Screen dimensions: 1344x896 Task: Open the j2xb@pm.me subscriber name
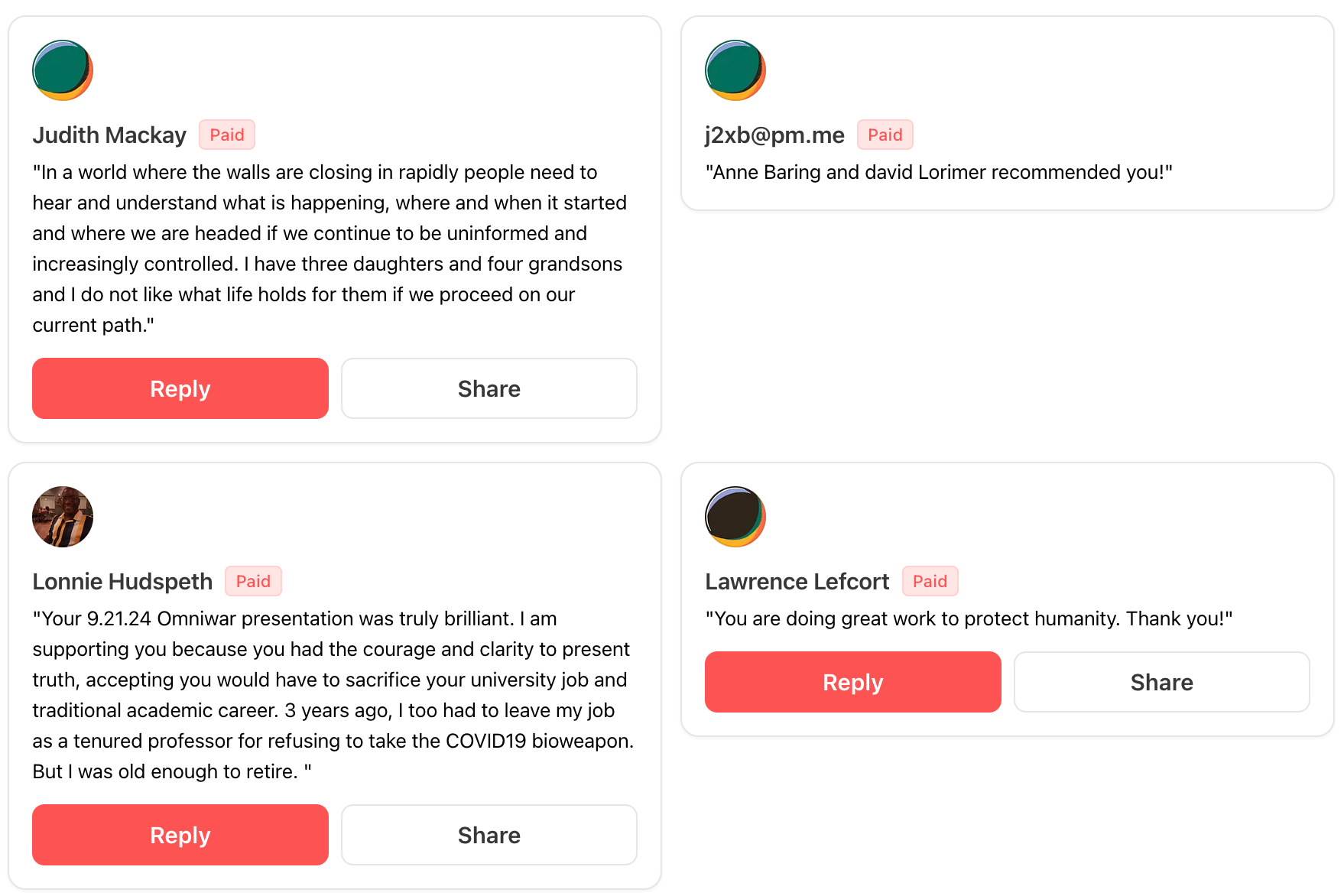774,135
